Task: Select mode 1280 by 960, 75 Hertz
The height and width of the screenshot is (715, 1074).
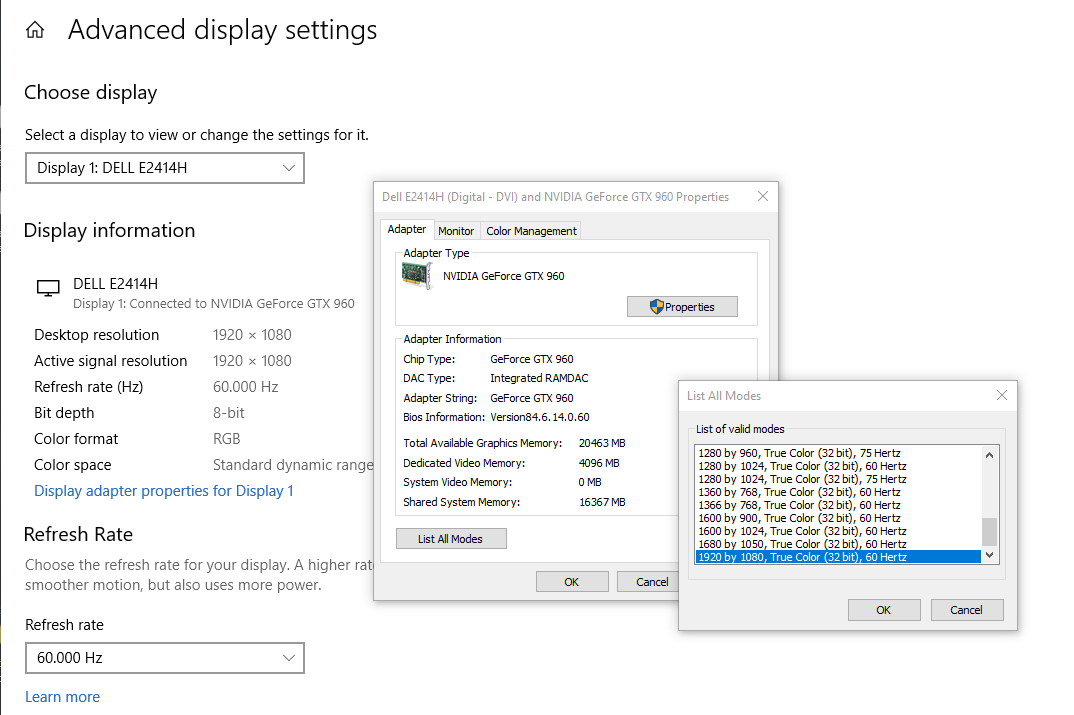Action: click(838, 453)
